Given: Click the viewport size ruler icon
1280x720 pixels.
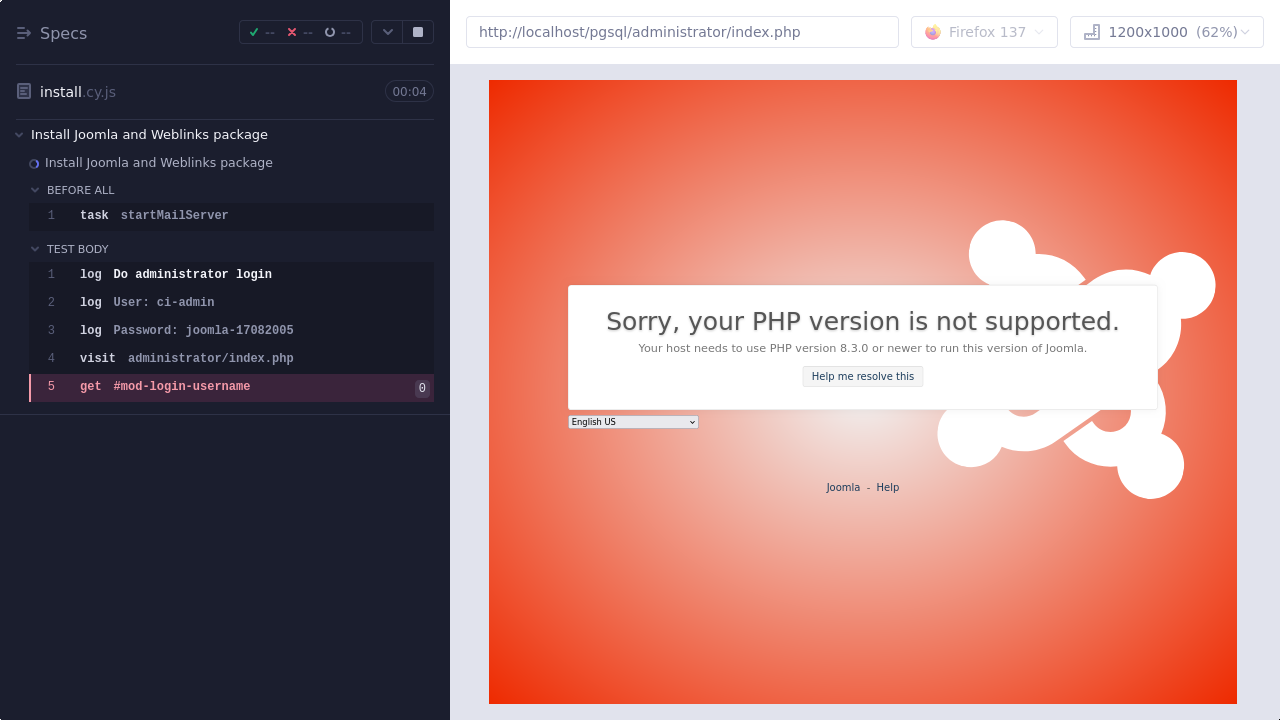Looking at the screenshot, I should pos(1092,32).
